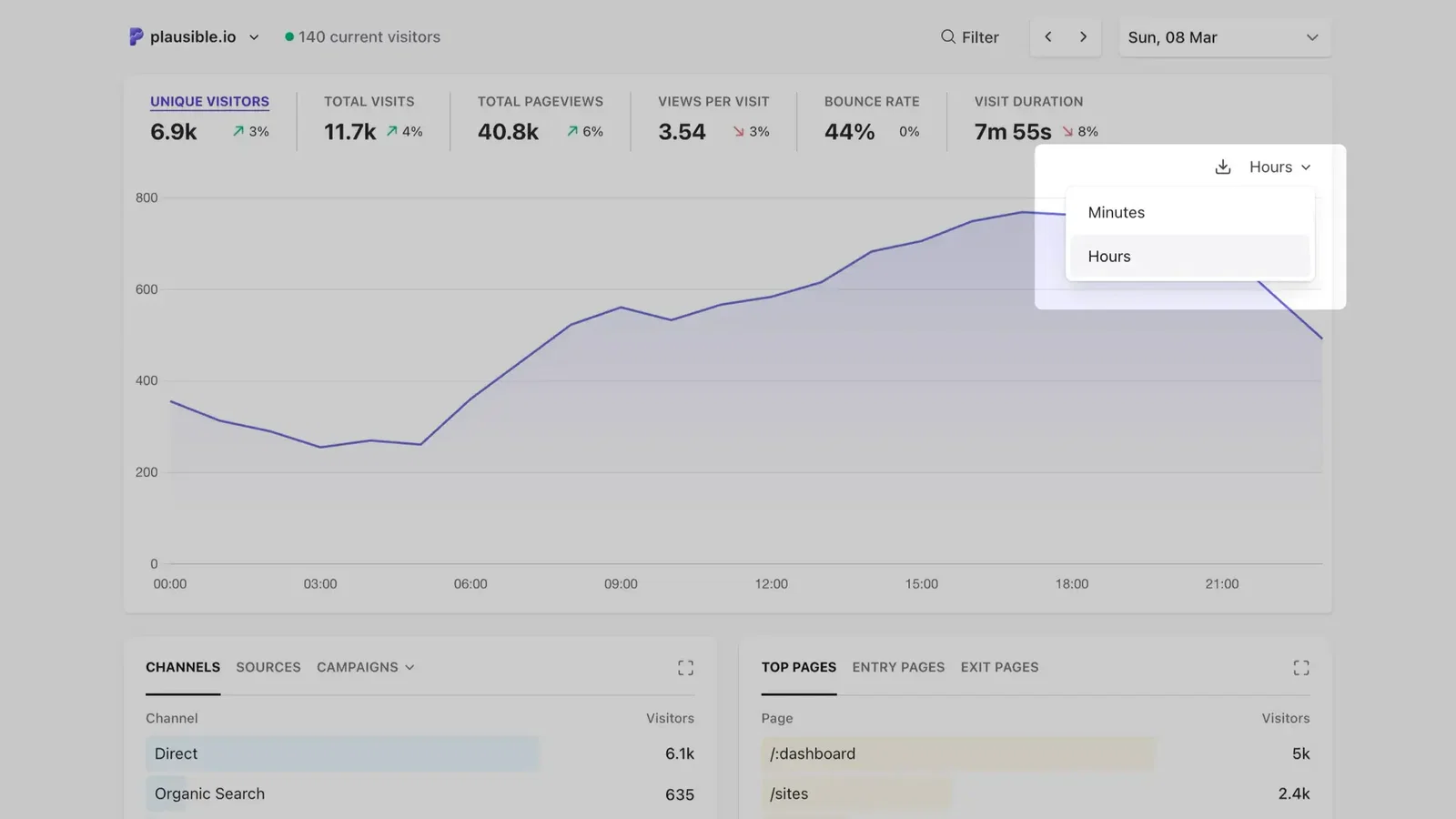Open the Filter search
The image size is (1456, 819).
point(970,36)
